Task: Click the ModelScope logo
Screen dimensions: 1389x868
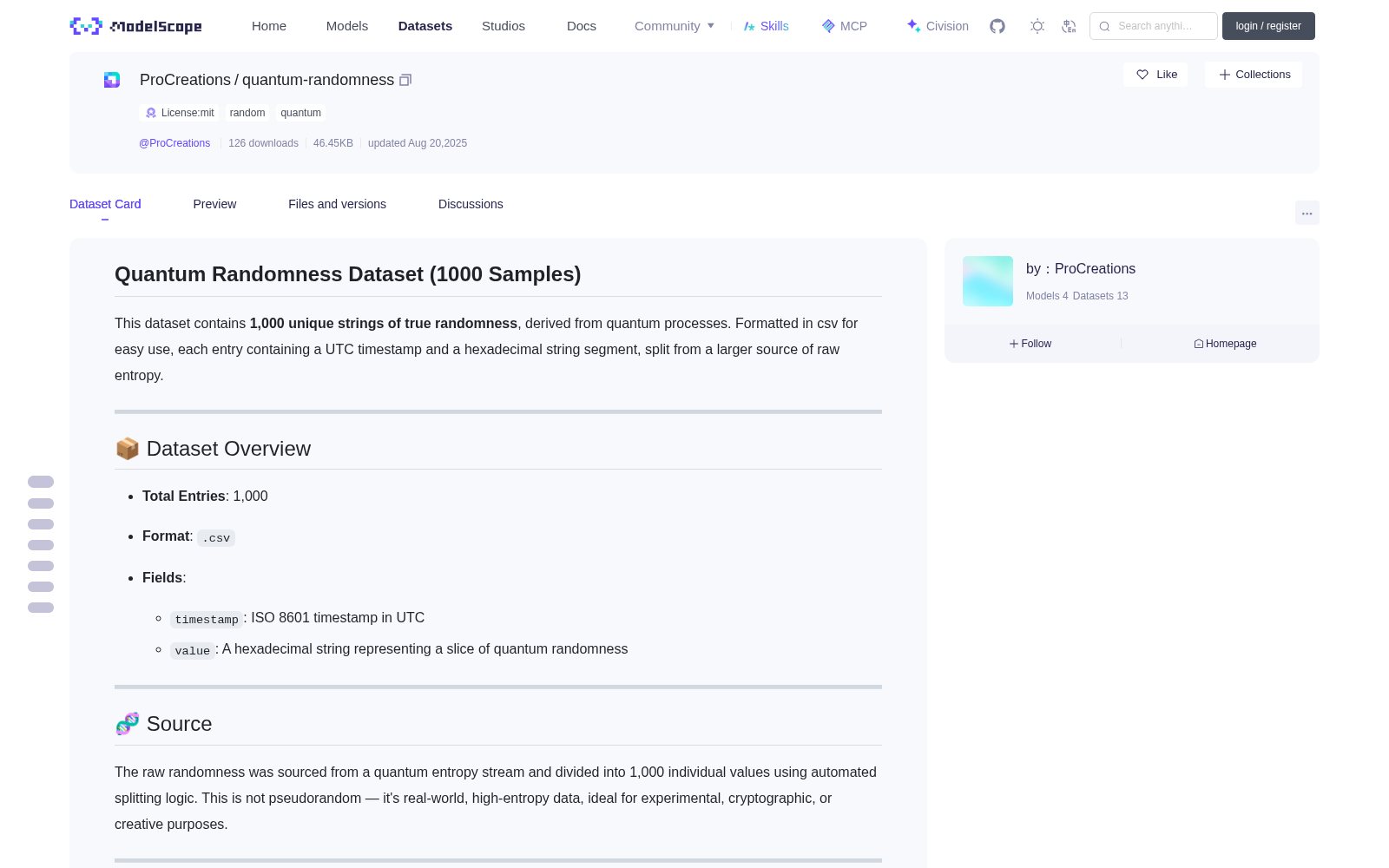Action: pos(135,26)
